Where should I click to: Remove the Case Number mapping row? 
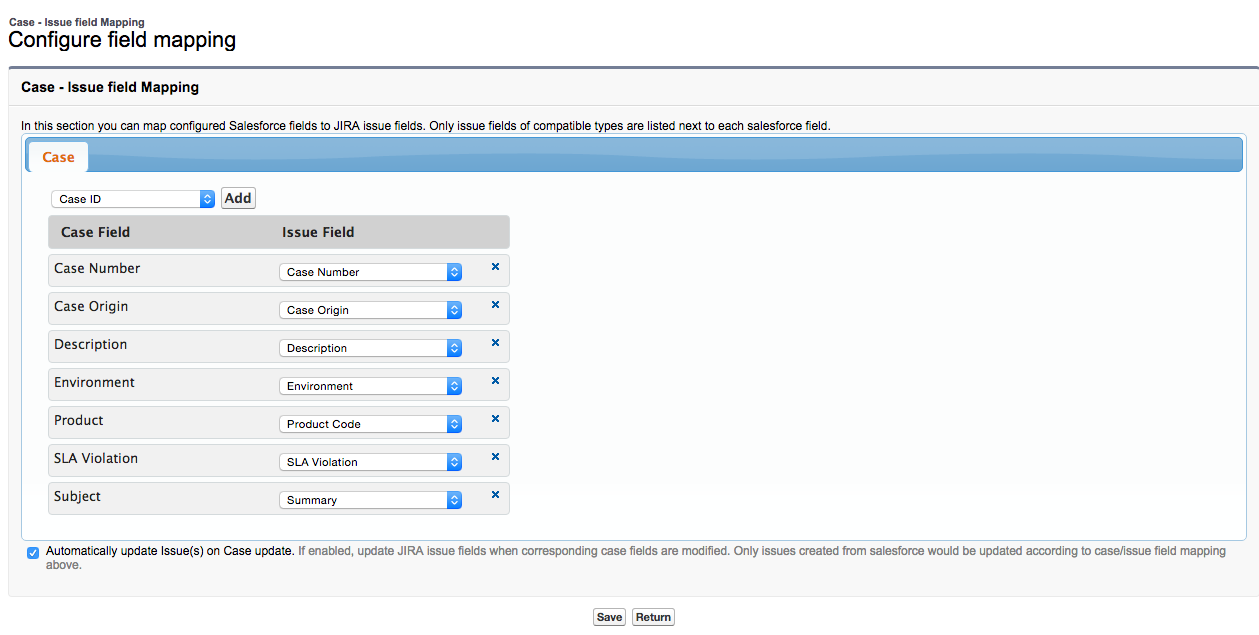point(495,267)
